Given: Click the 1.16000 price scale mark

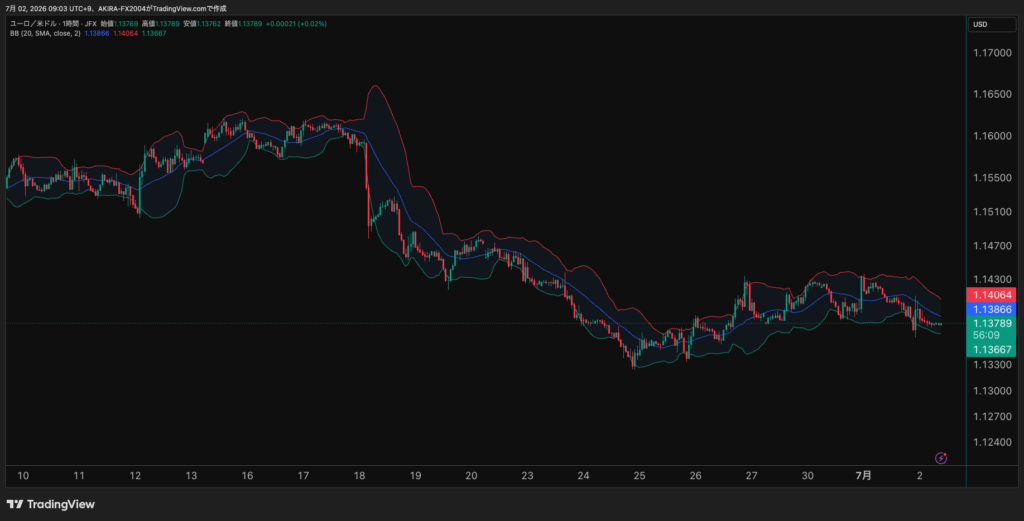Looking at the screenshot, I should (992, 136).
